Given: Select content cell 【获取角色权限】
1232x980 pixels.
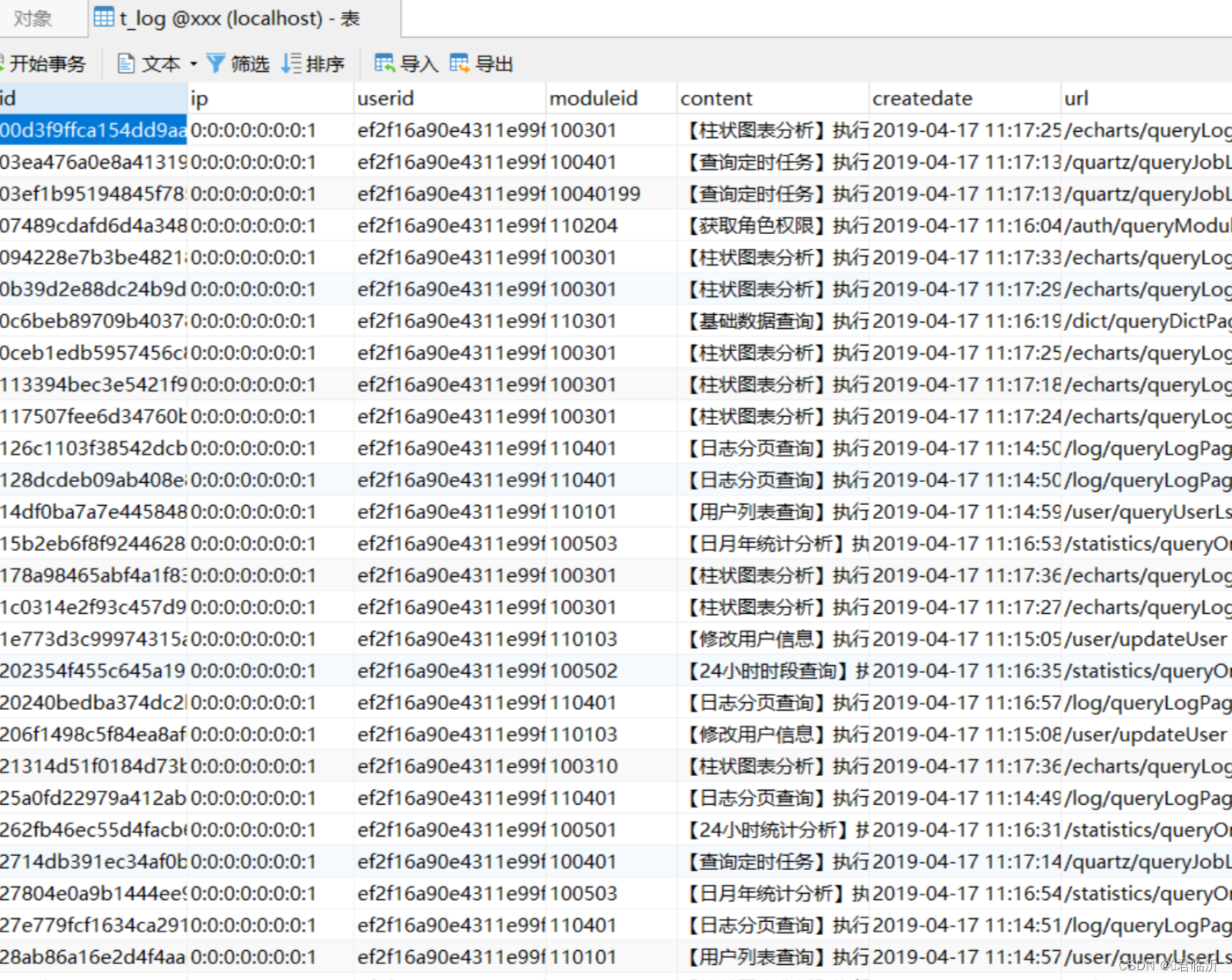Looking at the screenshot, I should pyautogui.click(x=774, y=226).
